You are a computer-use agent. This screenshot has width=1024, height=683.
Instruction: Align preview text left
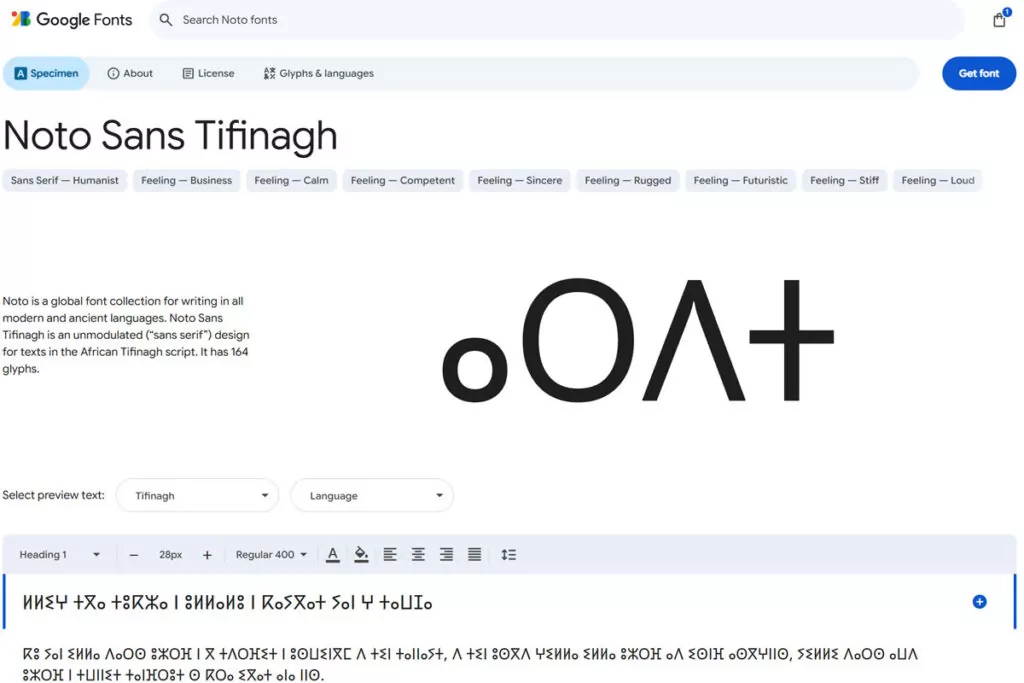[x=390, y=554]
